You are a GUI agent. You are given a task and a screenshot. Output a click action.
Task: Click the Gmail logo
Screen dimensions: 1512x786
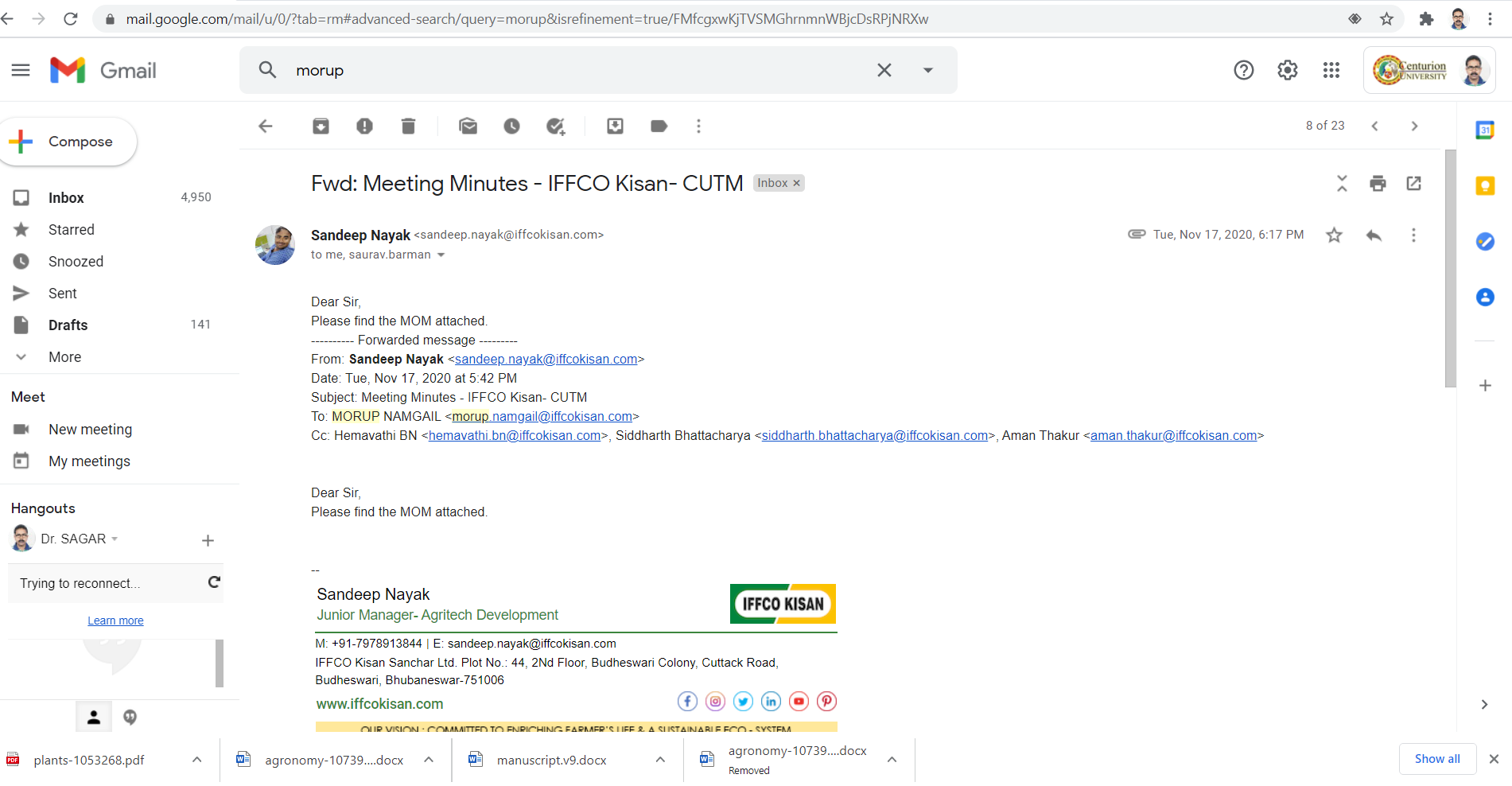coord(103,70)
